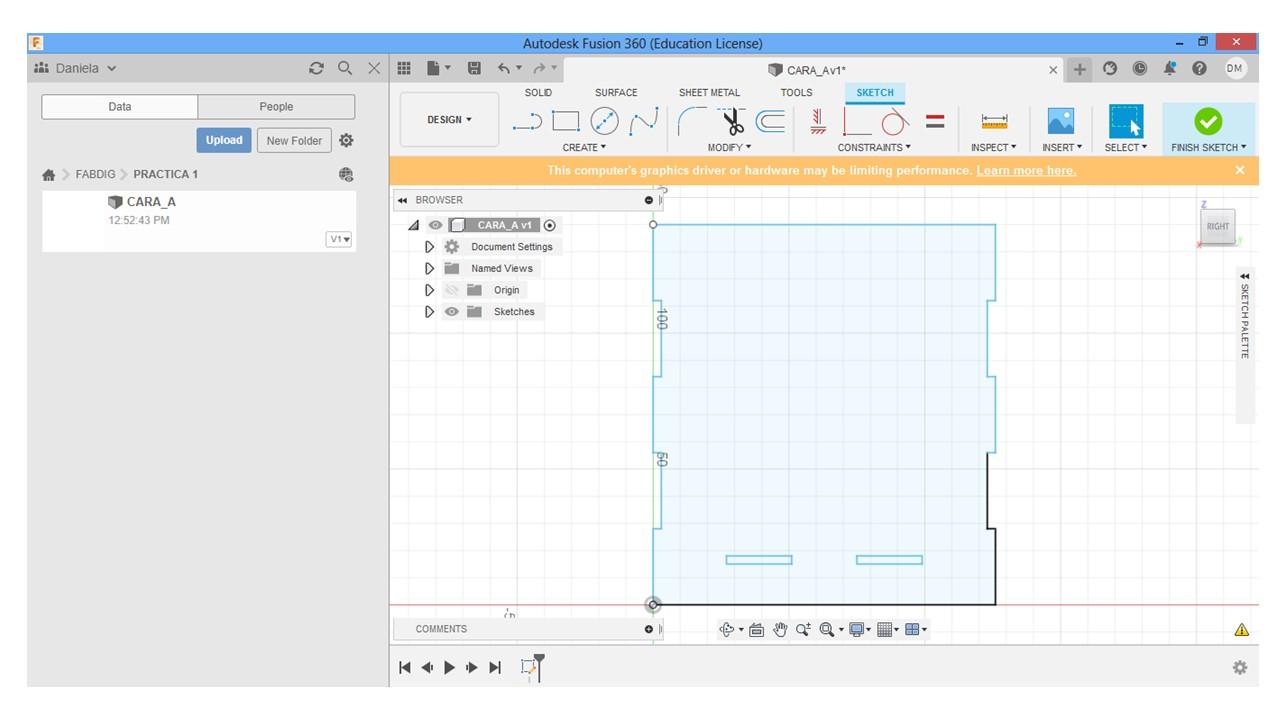Screen dimensions: 1280x720
Task: Apply the Equal constraint icon
Action: tap(935, 122)
